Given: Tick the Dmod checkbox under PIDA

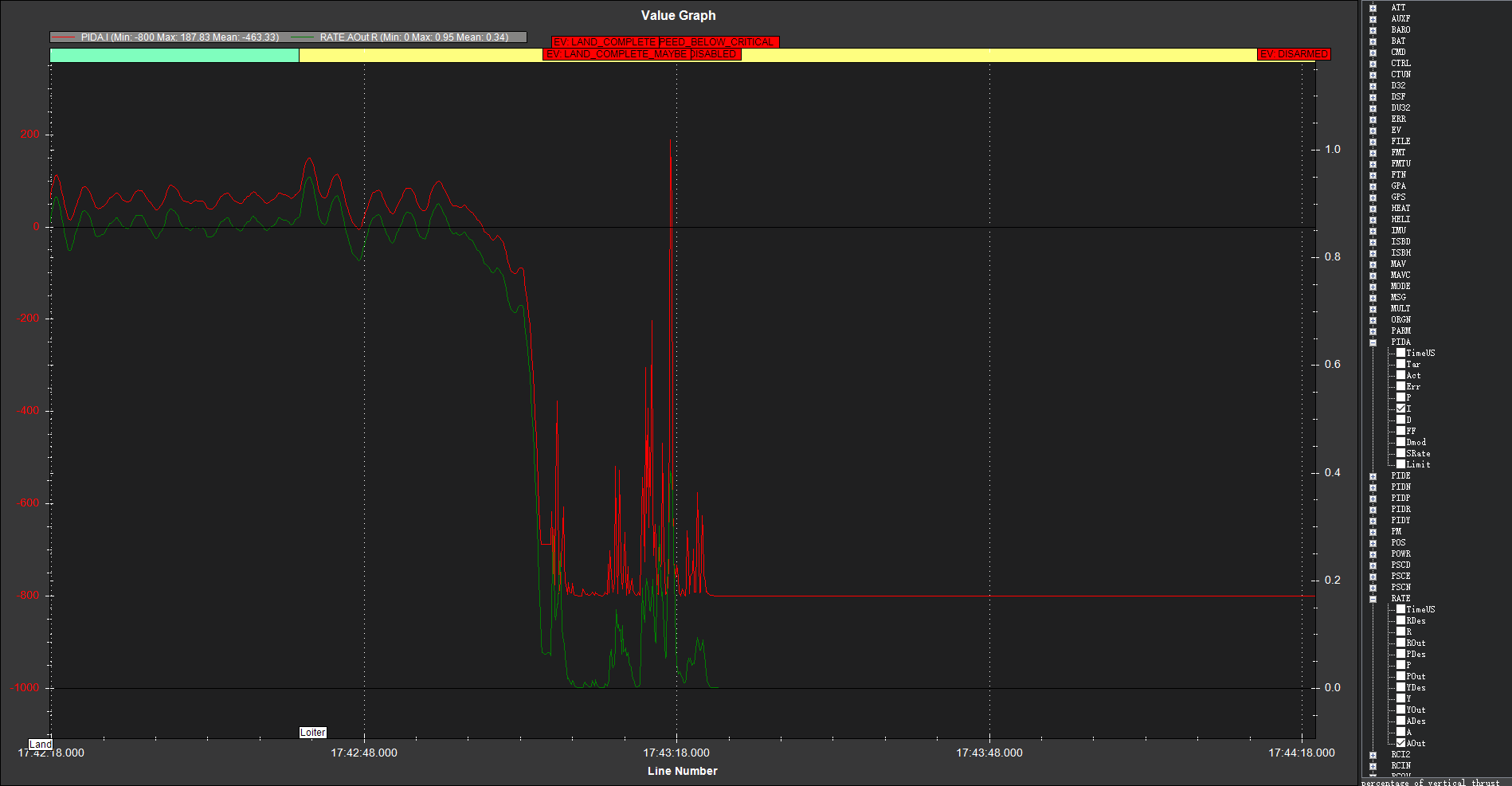Looking at the screenshot, I should (1400, 442).
